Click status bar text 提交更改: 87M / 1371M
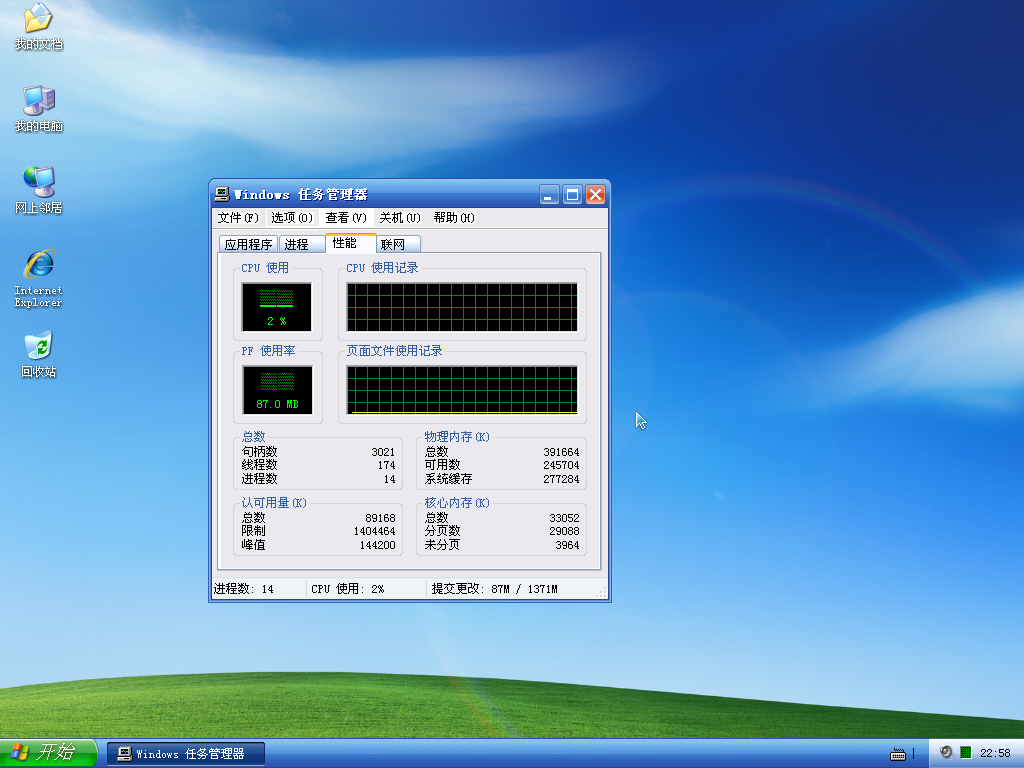 coord(494,589)
